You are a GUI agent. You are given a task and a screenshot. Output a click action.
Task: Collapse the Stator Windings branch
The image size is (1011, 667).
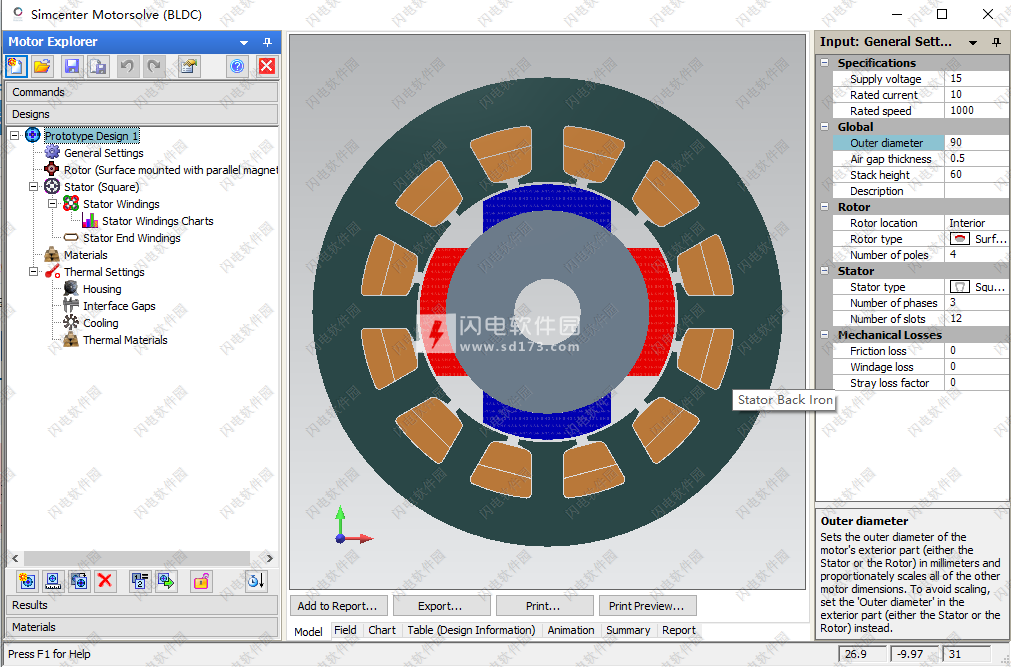point(53,203)
